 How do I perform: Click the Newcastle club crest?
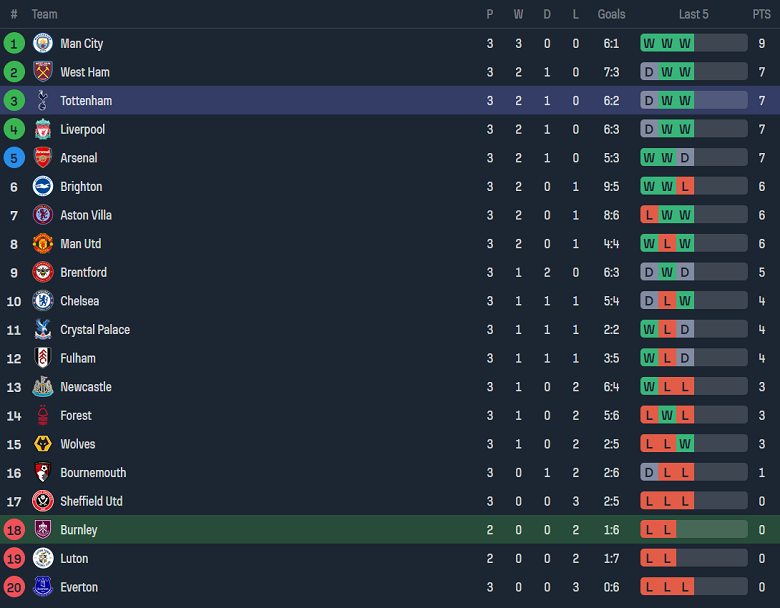42,387
